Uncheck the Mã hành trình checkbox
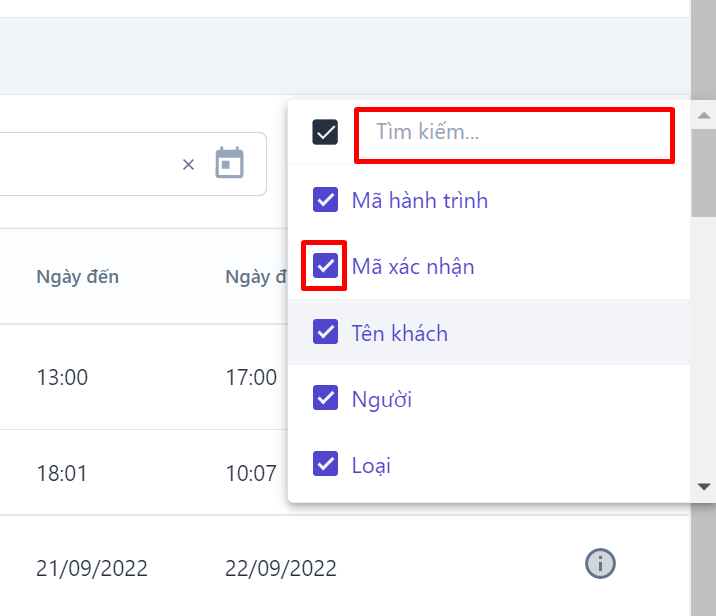The image size is (716, 616). coord(325,200)
